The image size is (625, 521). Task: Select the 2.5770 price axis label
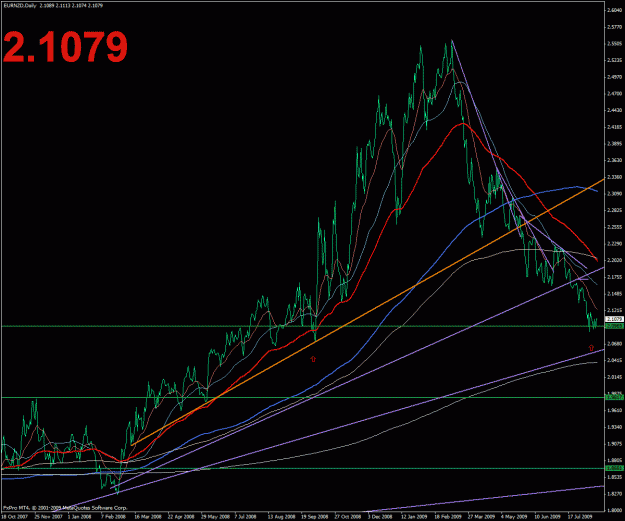(x=615, y=27)
